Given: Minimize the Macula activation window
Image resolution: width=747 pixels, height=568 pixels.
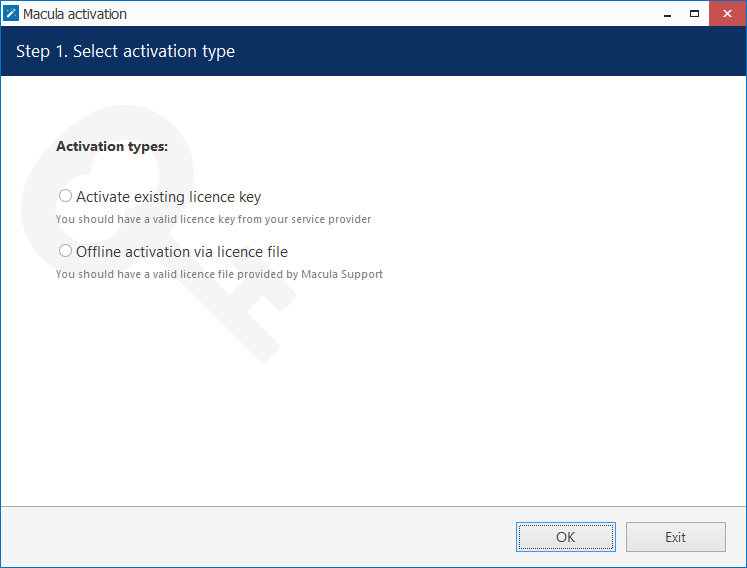Looking at the screenshot, I should point(667,14).
